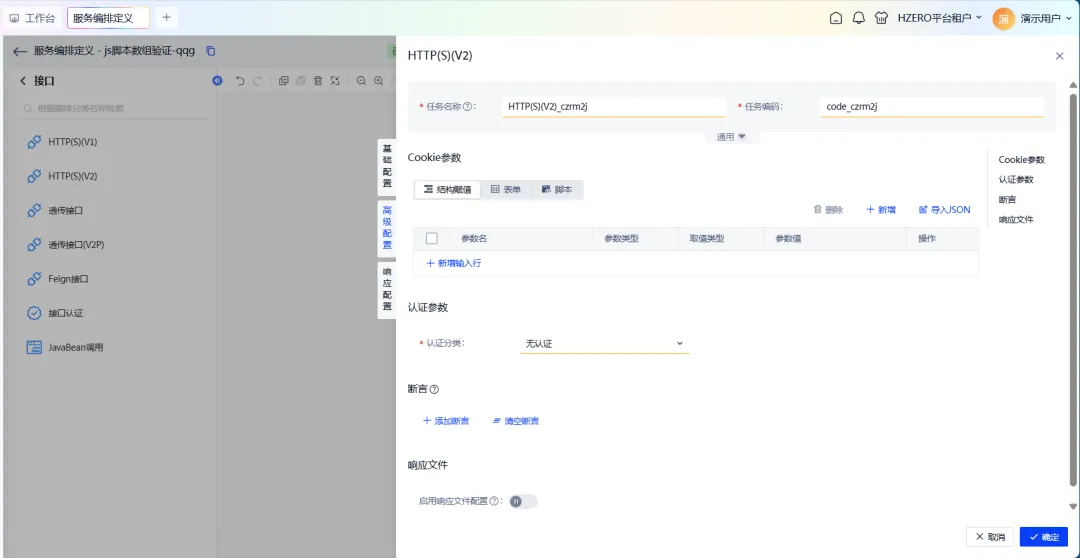Click the scrollbar down arrow in drawer
This screenshot has height=558, width=1080.
click(x=1072, y=507)
